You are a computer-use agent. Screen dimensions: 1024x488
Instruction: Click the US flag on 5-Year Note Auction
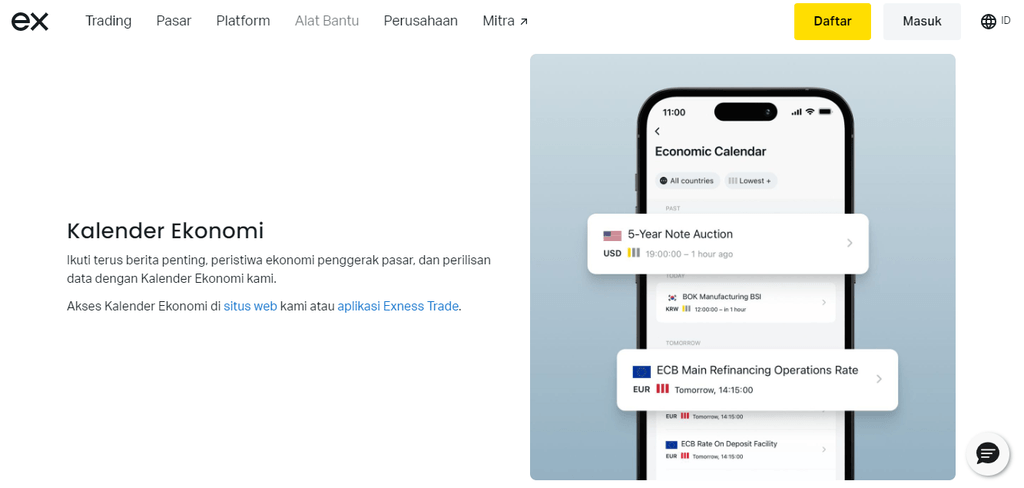612,235
